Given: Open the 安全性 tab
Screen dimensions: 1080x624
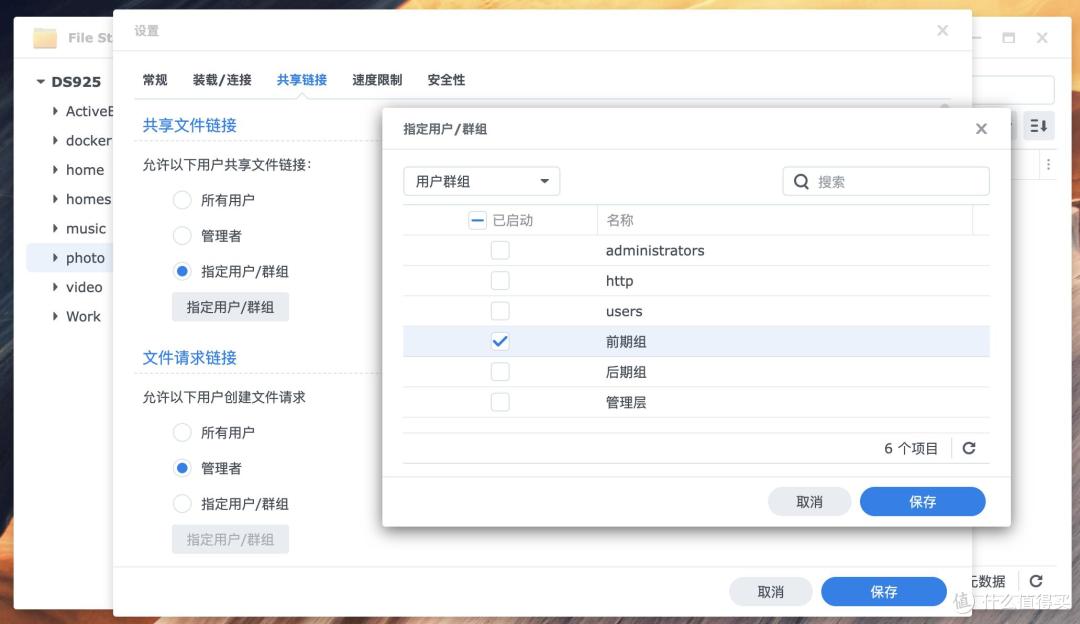Looking at the screenshot, I should click(446, 80).
